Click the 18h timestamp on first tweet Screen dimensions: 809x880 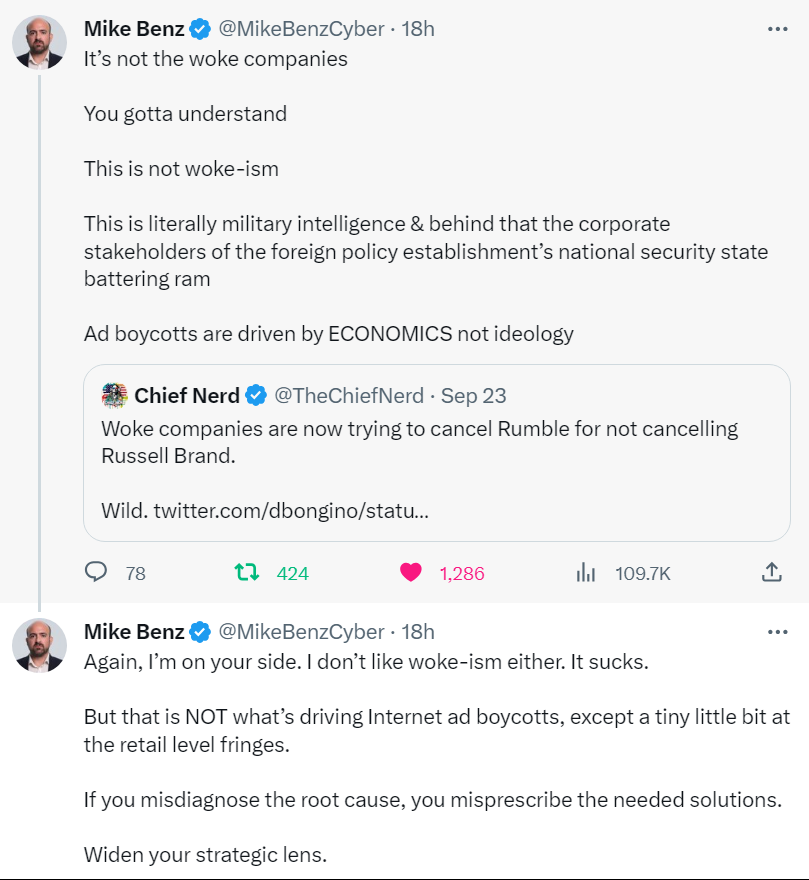click(x=418, y=29)
